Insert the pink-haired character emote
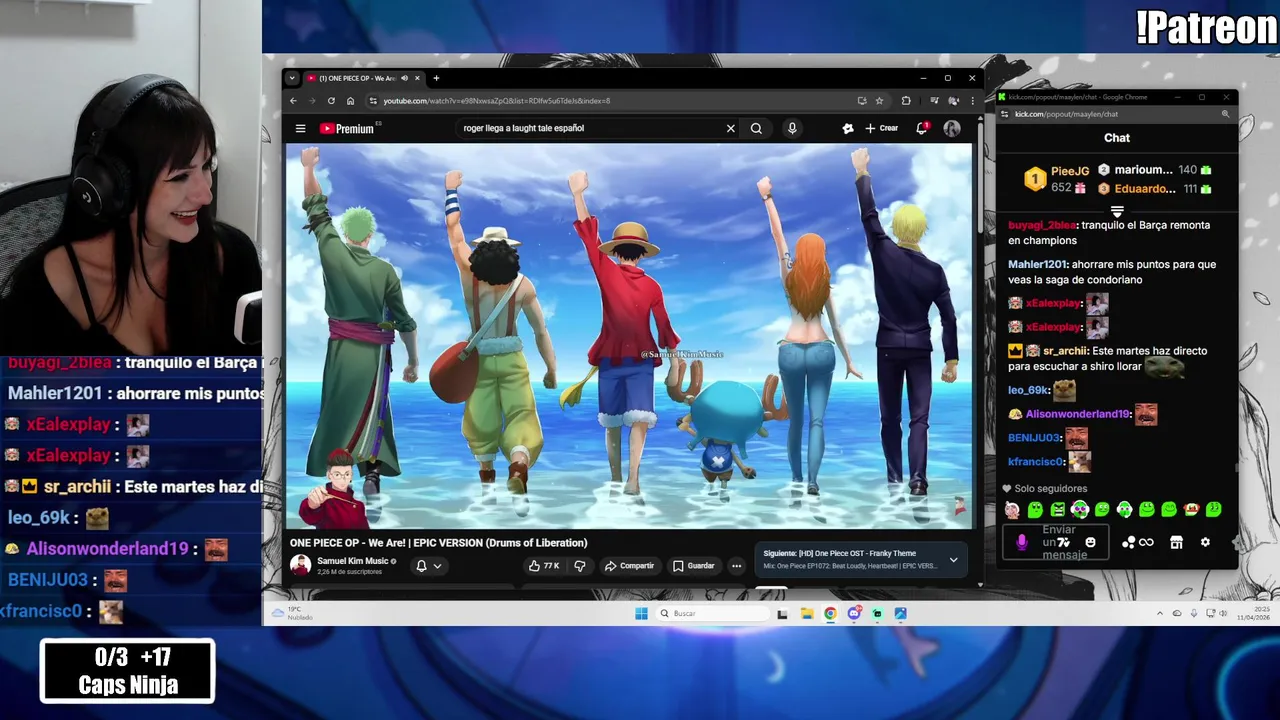 (x=1012, y=510)
